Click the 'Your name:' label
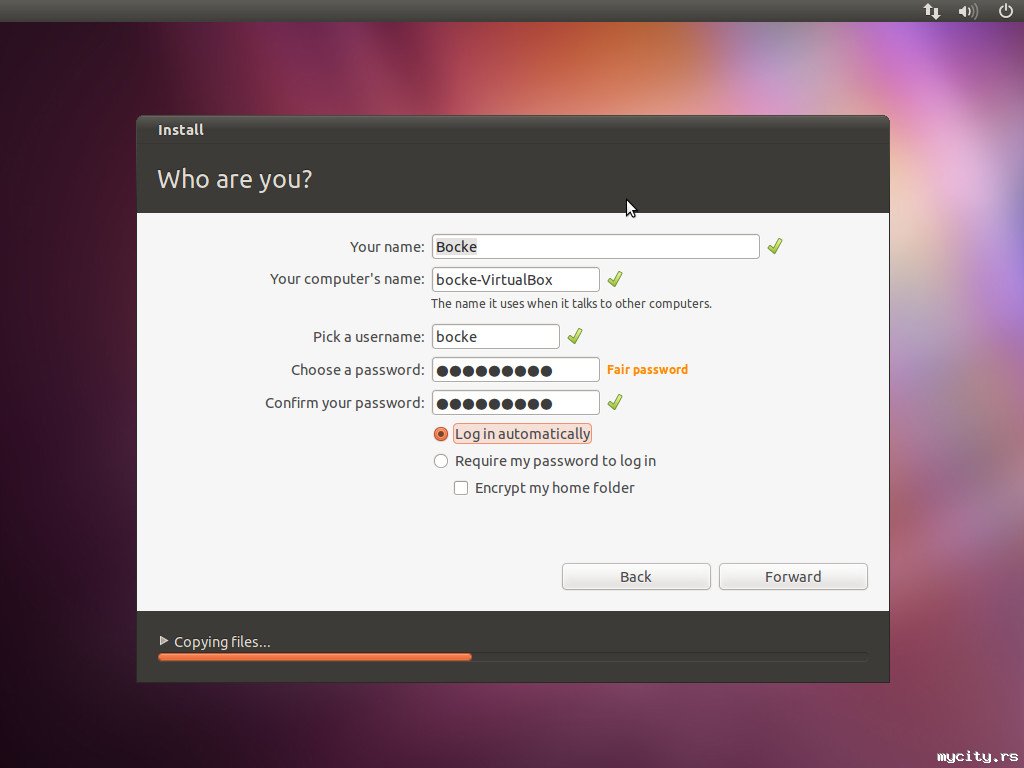The image size is (1024, 768). (x=387, y=247)
